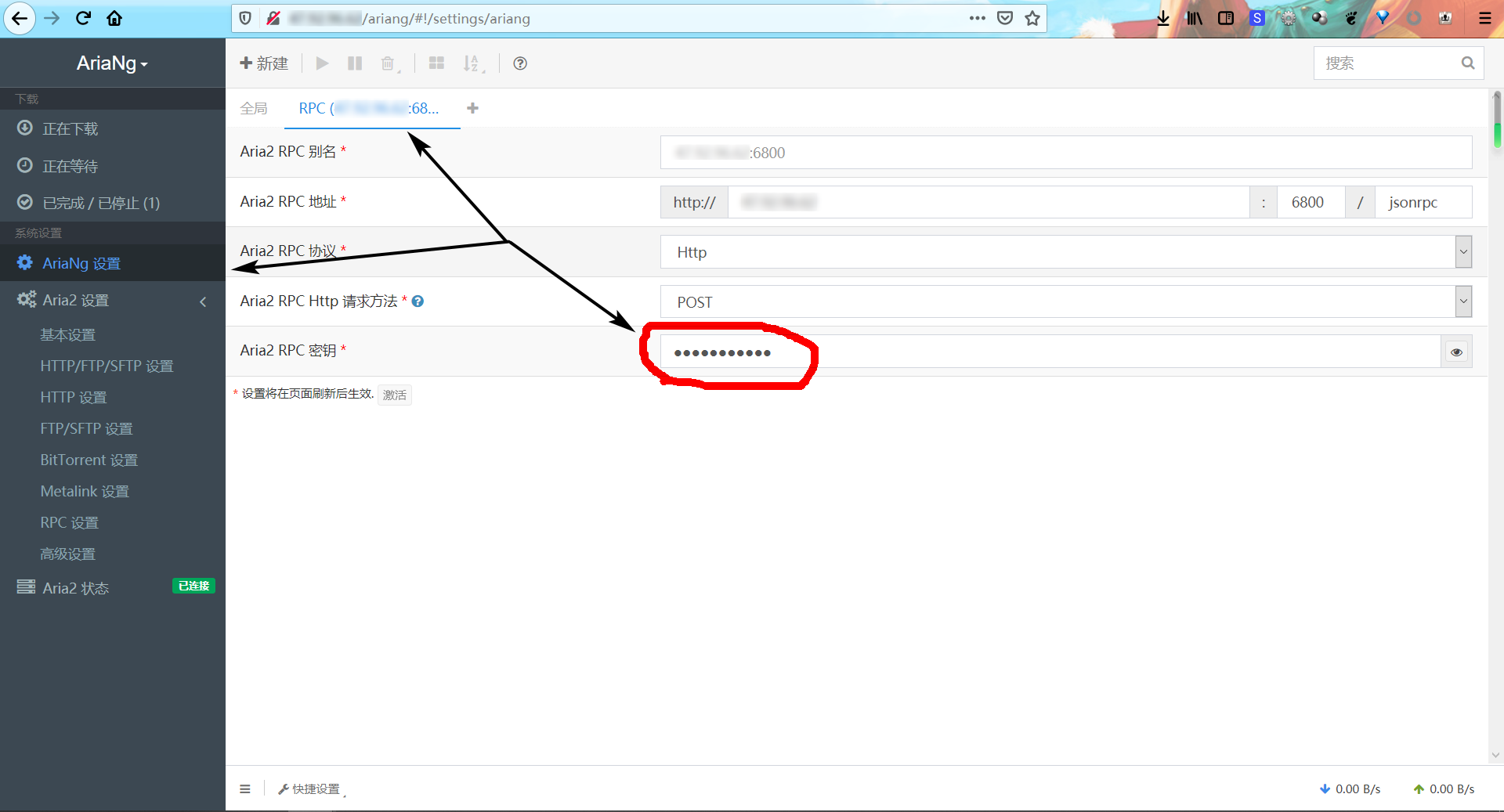This screenshot has height=812, width=1504.
Task: Click 新建 to create a new download
Action: 264,63
